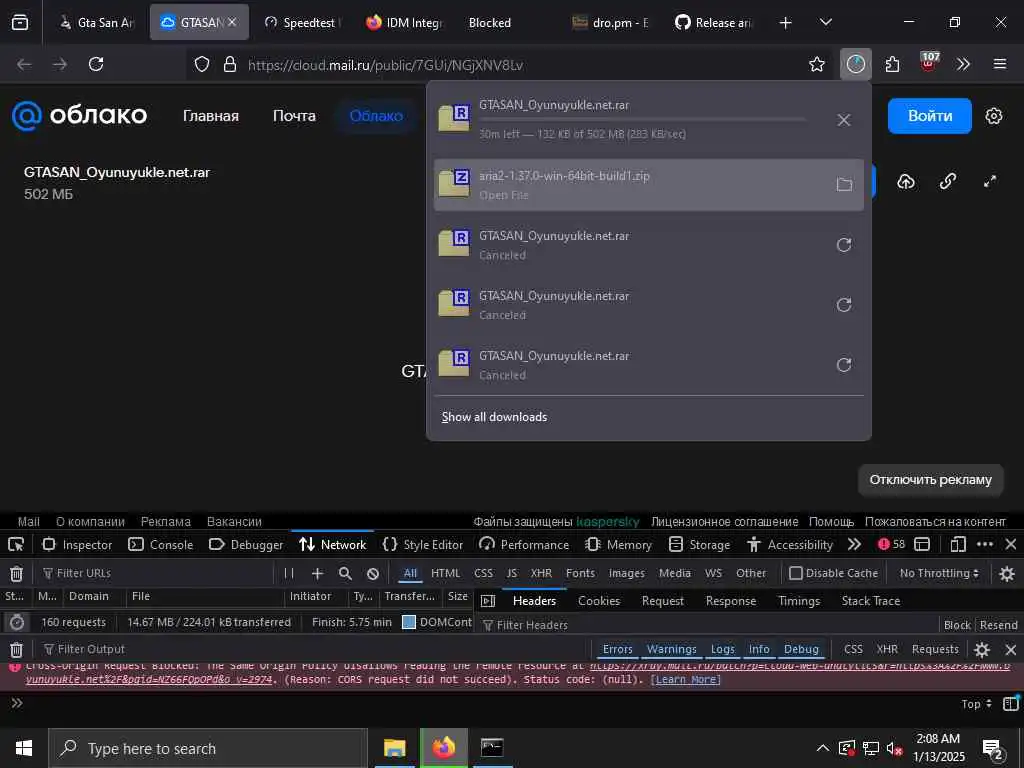
Task: Pause network recording
Action: coord(289,573)
